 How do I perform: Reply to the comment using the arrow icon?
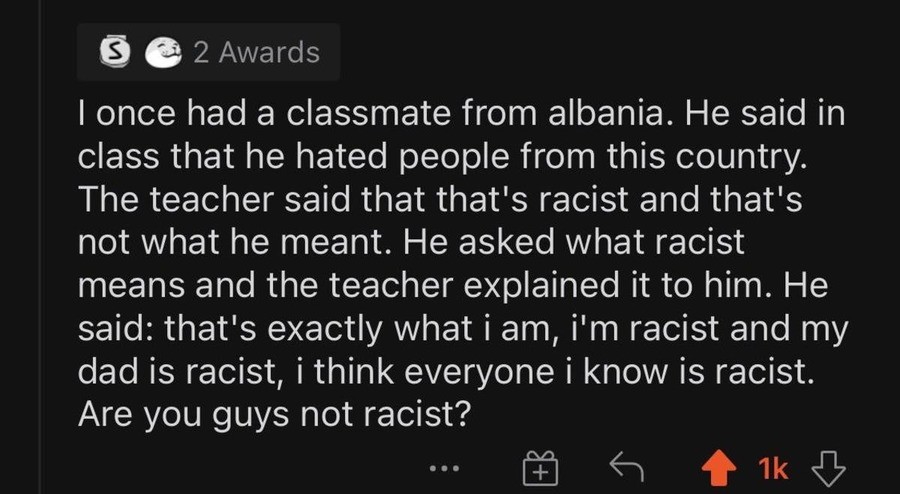(x=627, y=465)
